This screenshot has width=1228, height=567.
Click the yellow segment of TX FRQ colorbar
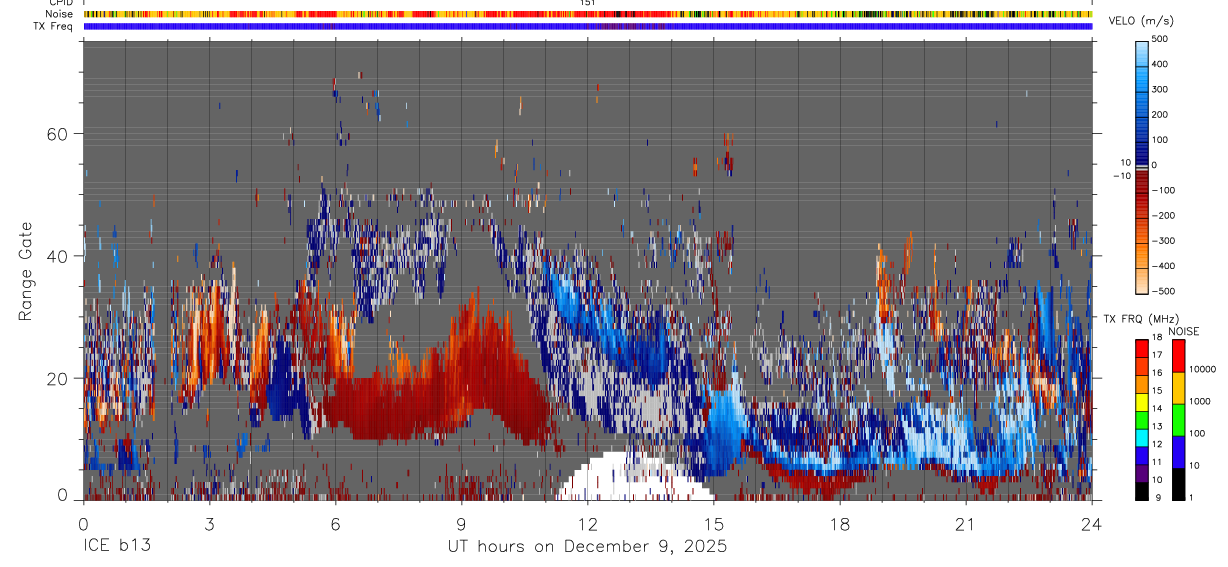[x=1141, y=402]
